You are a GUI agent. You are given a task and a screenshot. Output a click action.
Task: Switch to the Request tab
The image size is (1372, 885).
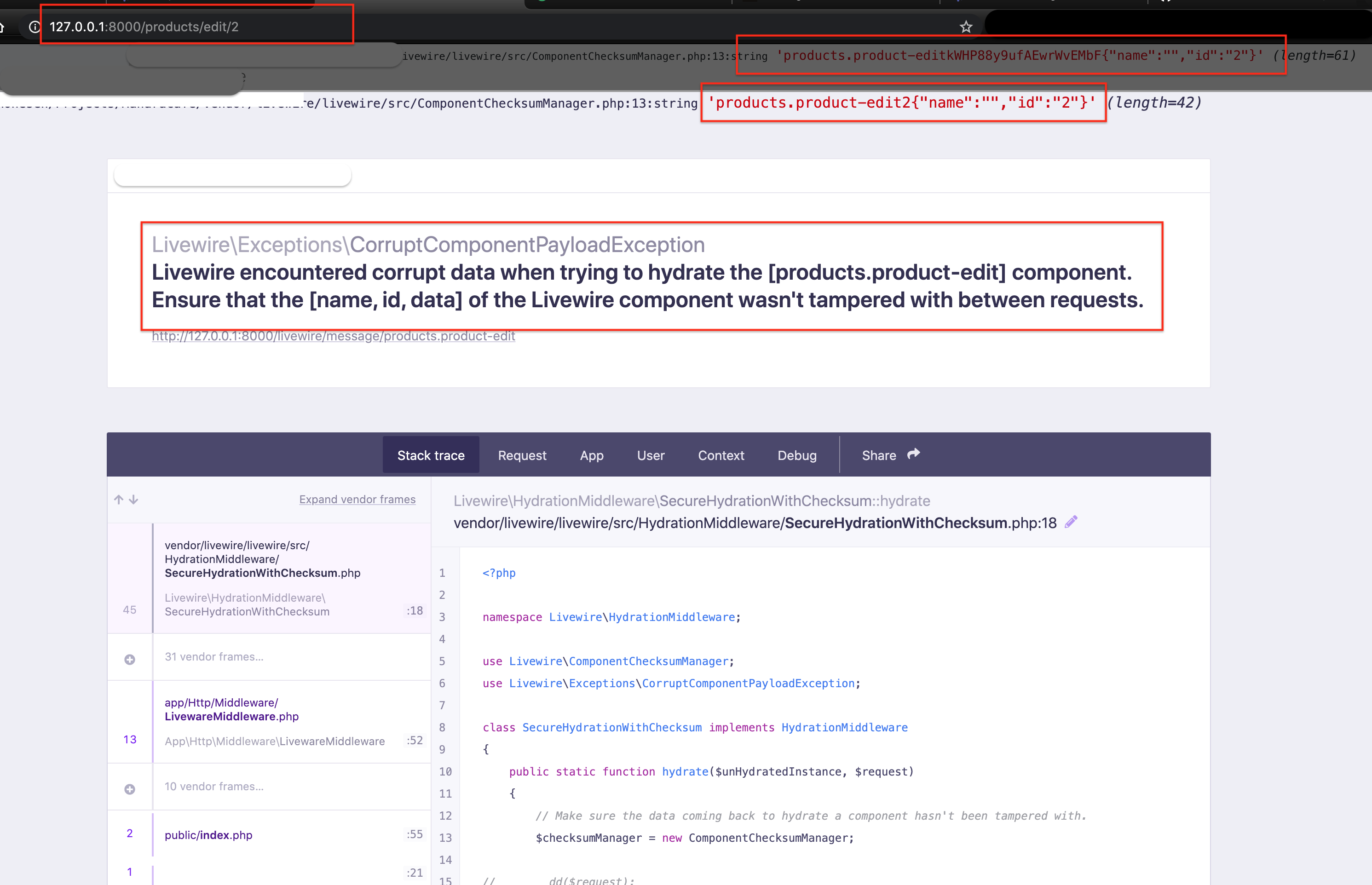pyautogui.click(x=522, y=455)
